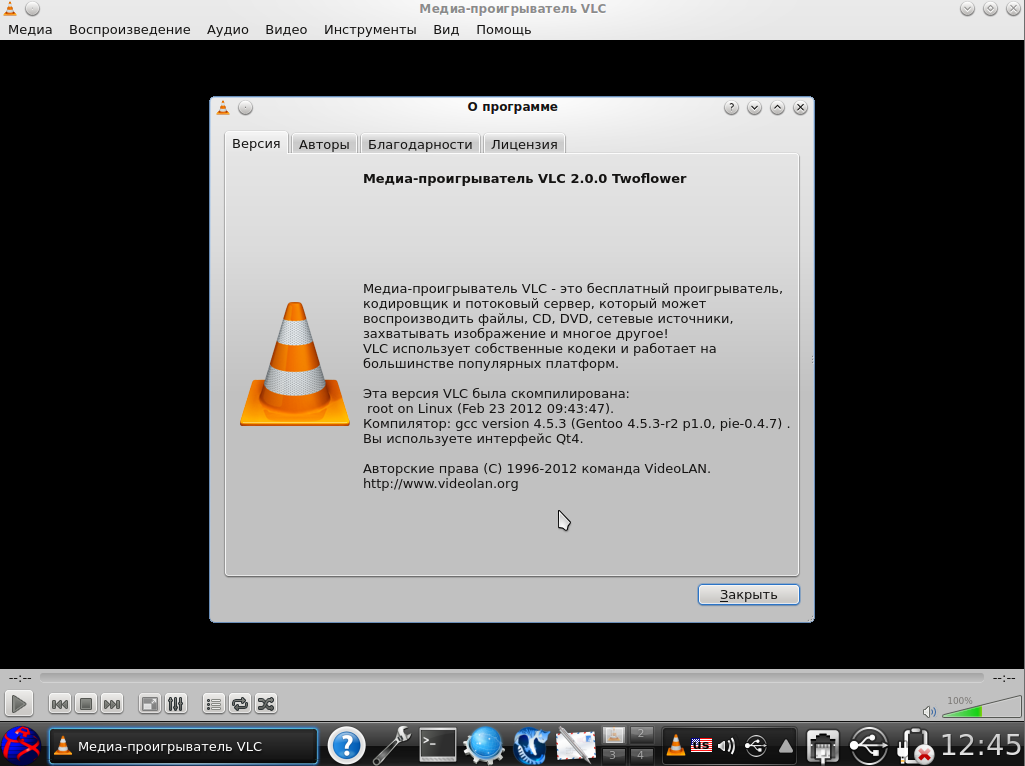Click the previous track button

pyautogui.click(x=60, y=704)
